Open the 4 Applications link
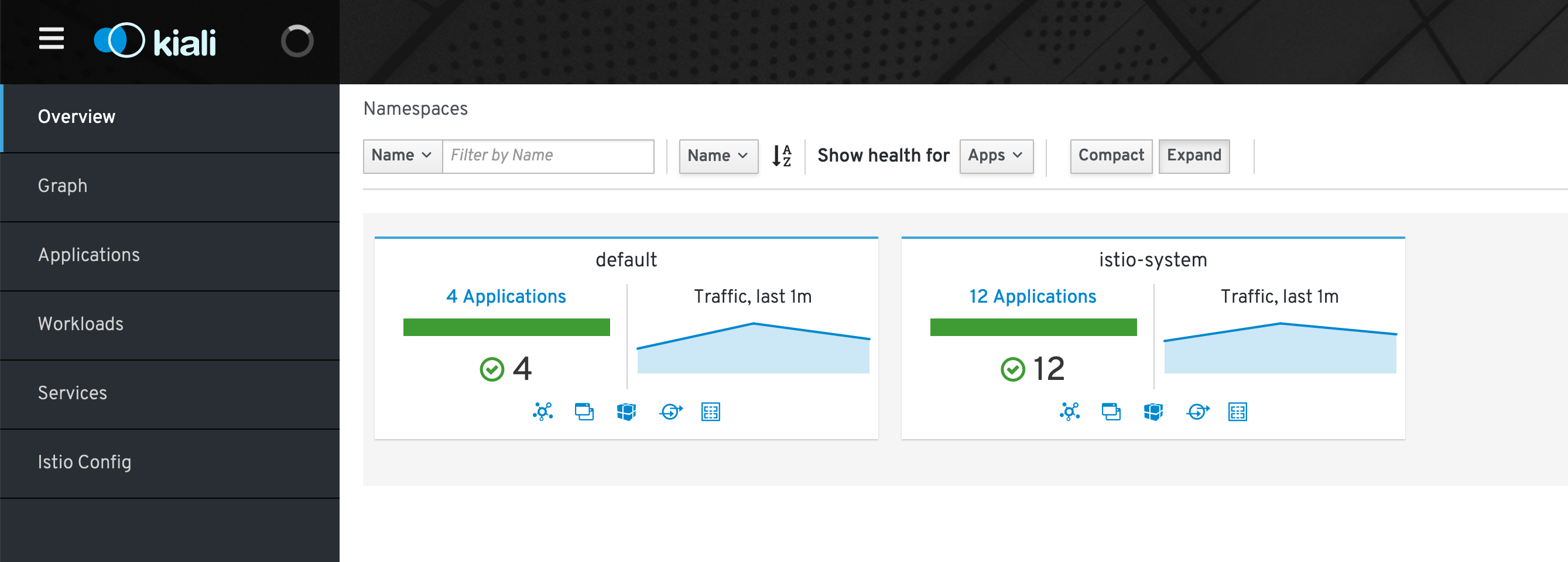This screenshot has width=1568, height=562. (x=506, y=297)
